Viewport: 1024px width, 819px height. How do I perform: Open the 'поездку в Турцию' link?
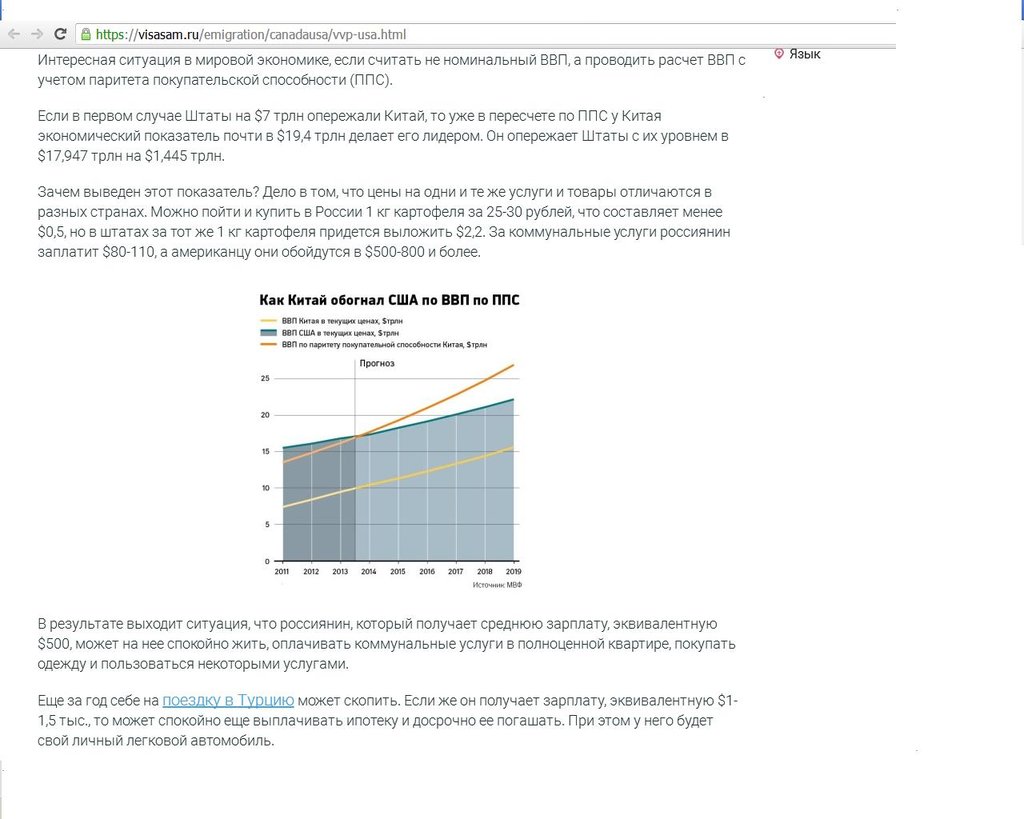pyautogui.click(x=228, y=700)
